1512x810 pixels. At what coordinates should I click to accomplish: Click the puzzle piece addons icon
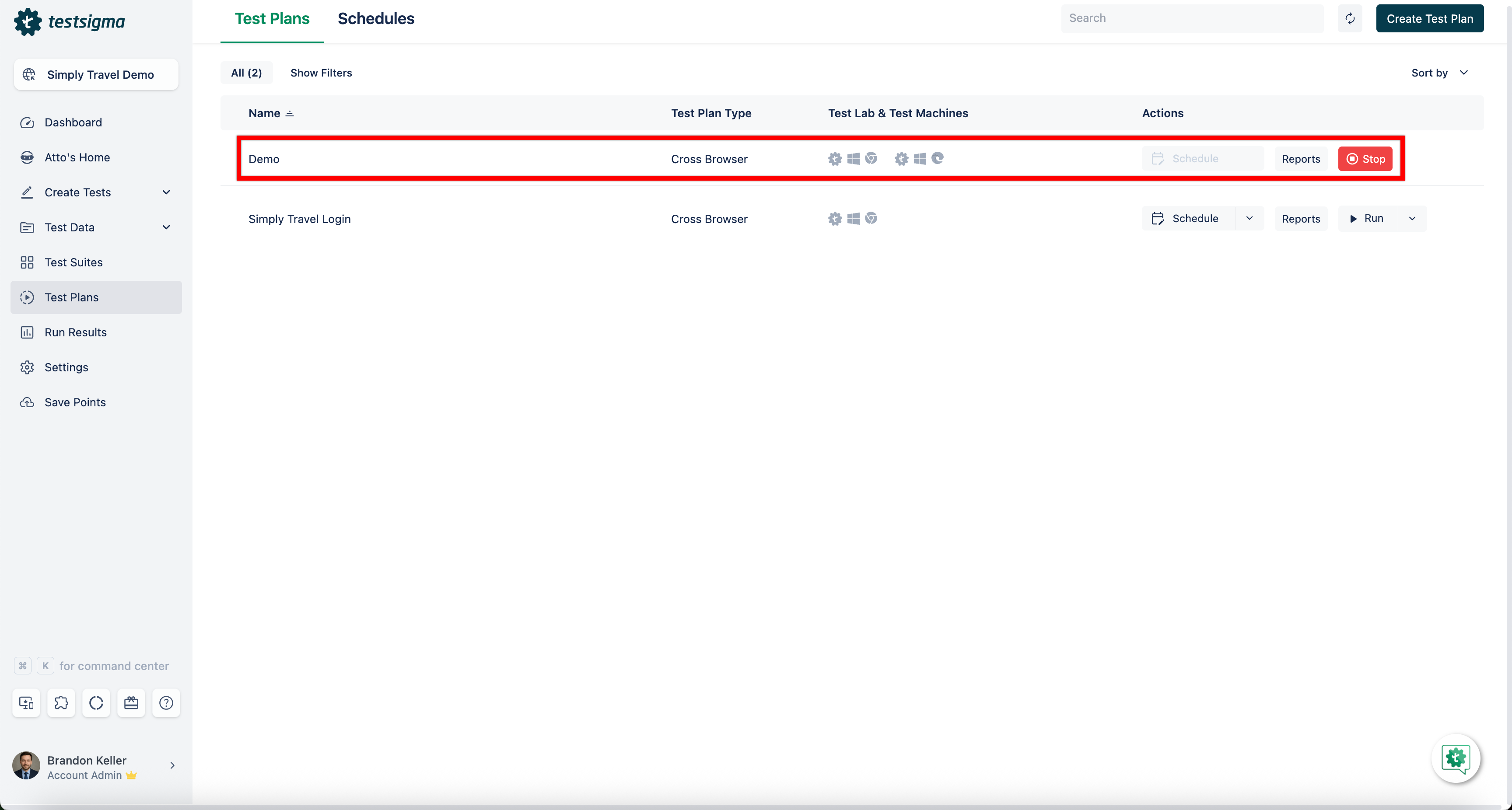(61, 702)
